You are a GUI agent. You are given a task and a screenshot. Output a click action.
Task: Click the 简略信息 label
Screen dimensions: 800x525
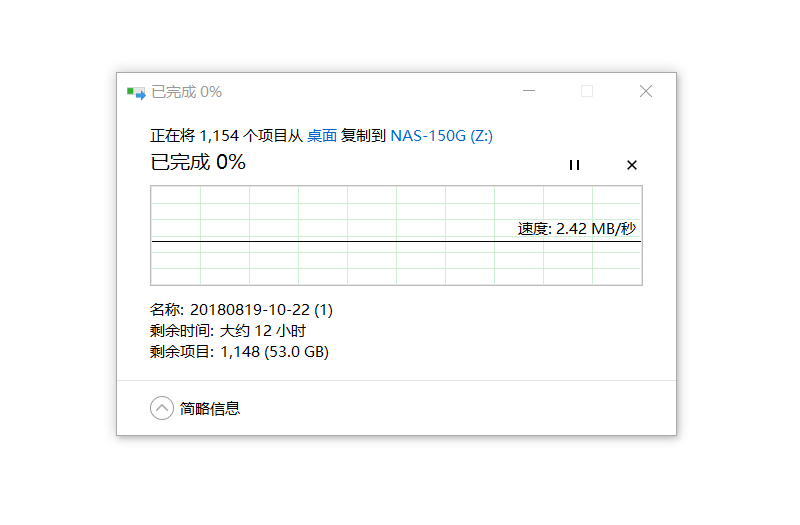[210, 408]
